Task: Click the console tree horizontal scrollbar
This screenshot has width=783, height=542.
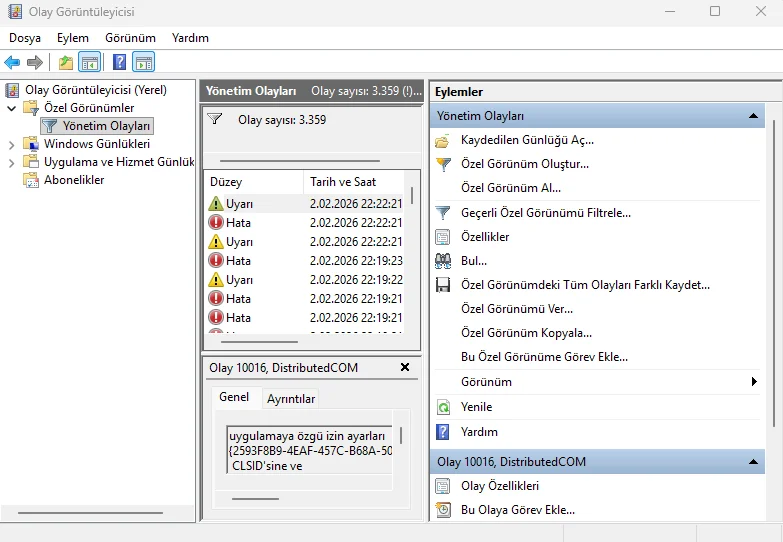Action: [90, 513]
